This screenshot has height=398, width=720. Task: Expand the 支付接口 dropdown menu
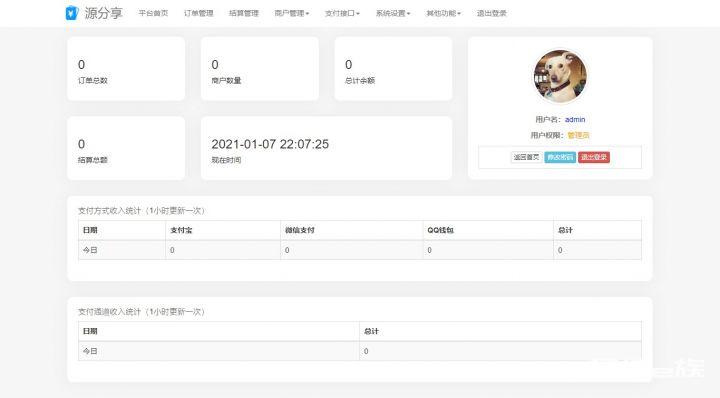pyautogui.click(x=342, y=13)
